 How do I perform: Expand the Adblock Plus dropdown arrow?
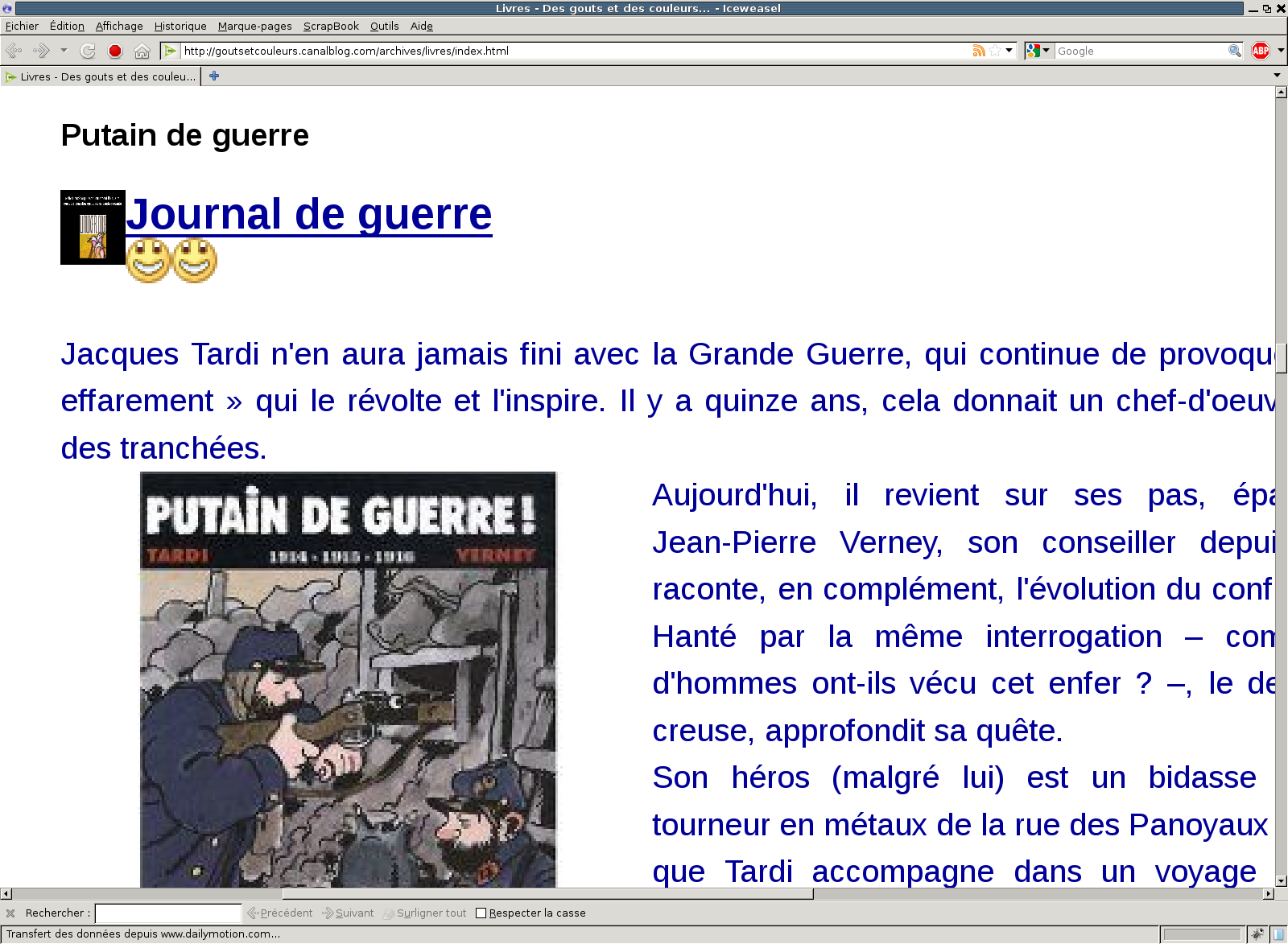pos(1280,51)
